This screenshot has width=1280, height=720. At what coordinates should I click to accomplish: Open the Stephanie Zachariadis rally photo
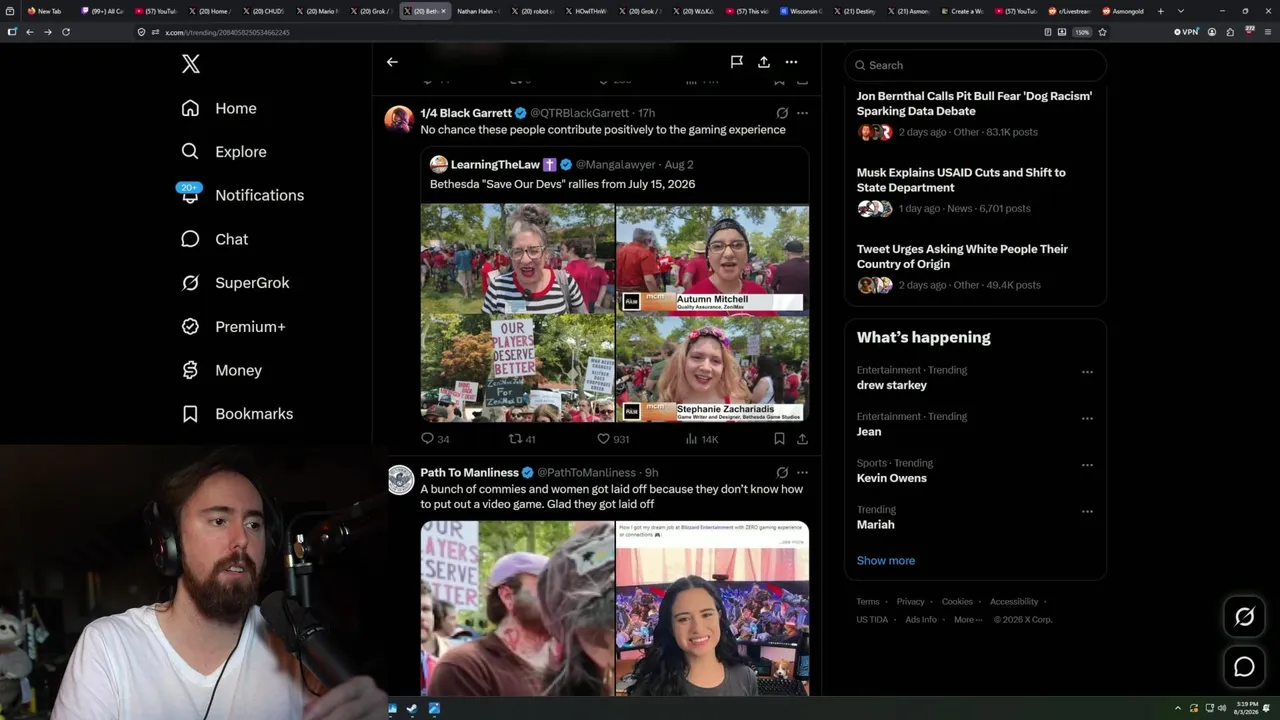coord(712,368)
